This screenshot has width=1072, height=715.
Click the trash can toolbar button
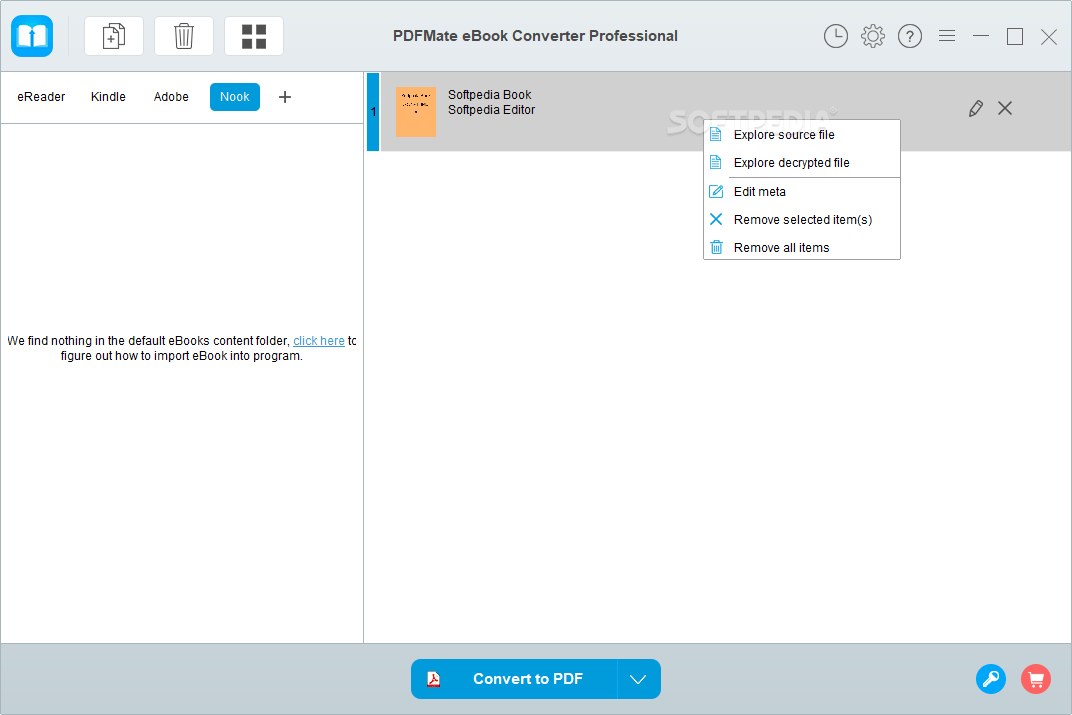point(184,36)
